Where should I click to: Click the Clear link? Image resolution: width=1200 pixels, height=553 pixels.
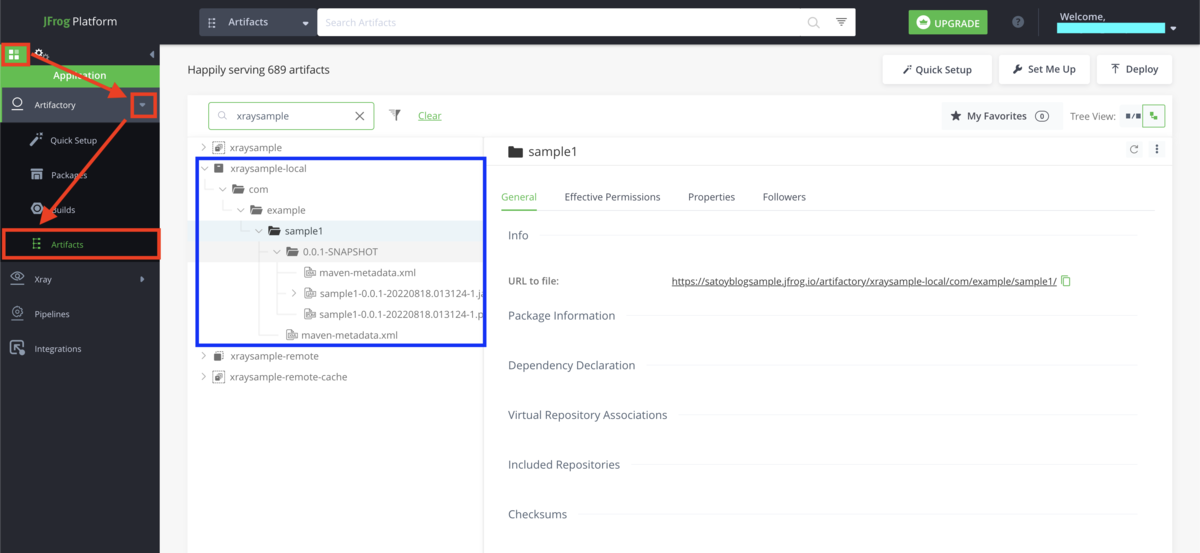coord(430,116)
